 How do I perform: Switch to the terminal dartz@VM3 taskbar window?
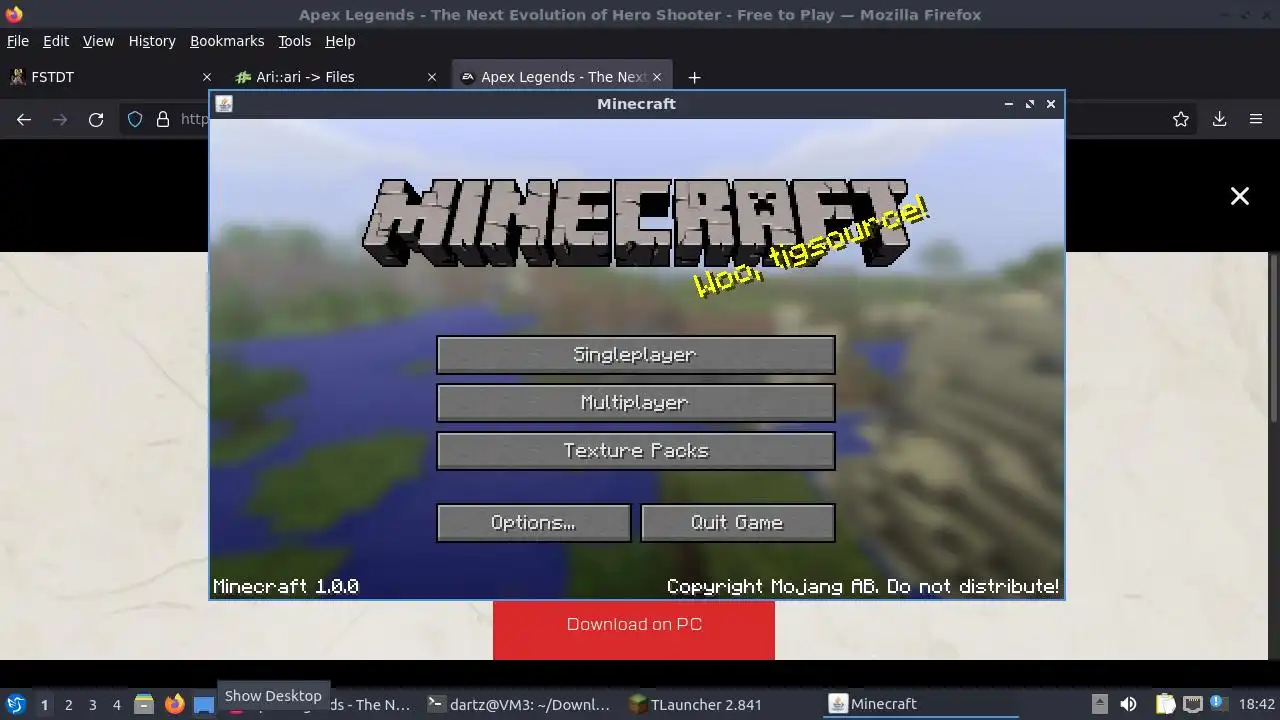[x=518, y=704]
